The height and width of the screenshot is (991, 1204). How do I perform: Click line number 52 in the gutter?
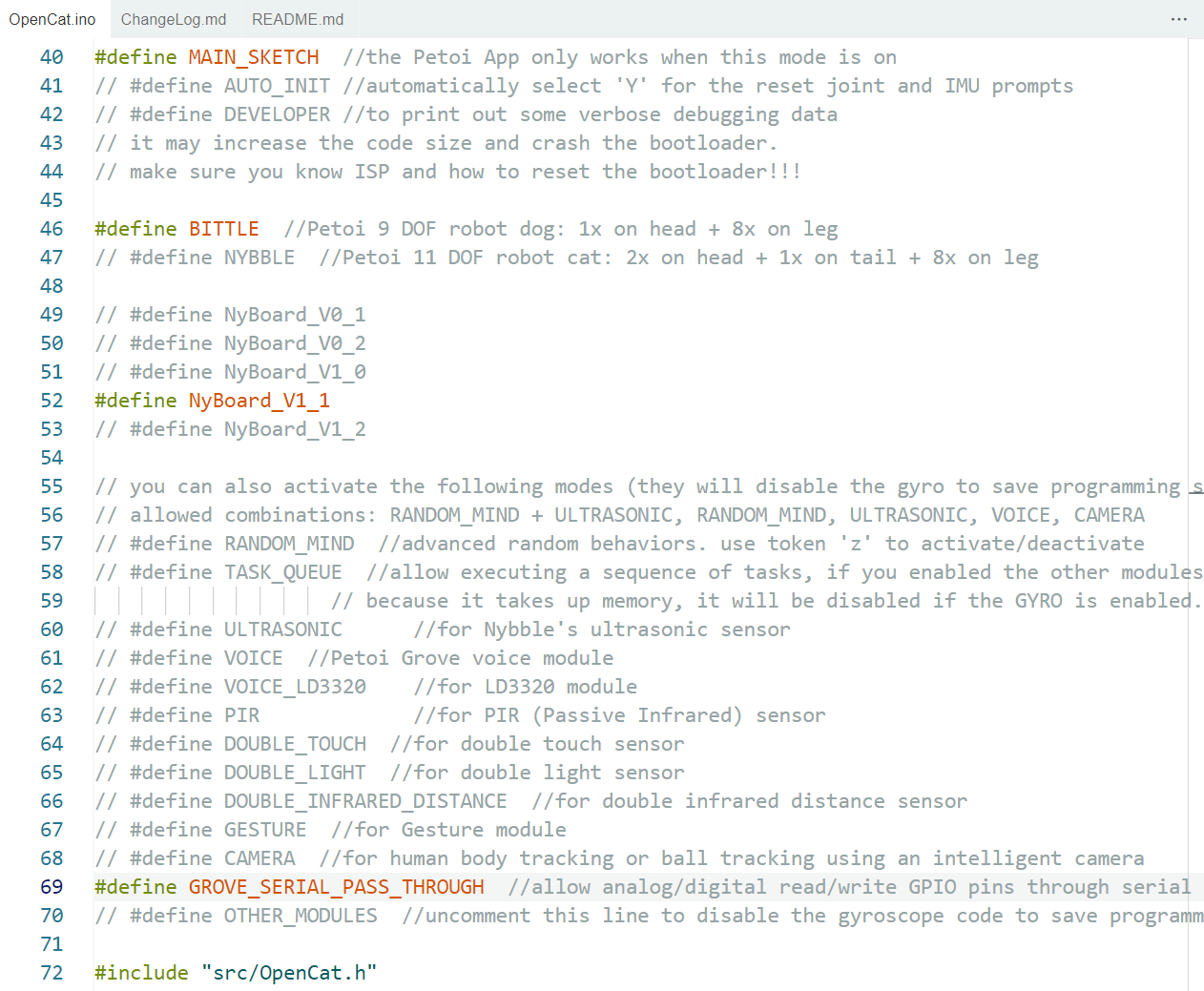click(x=52, y=401)
